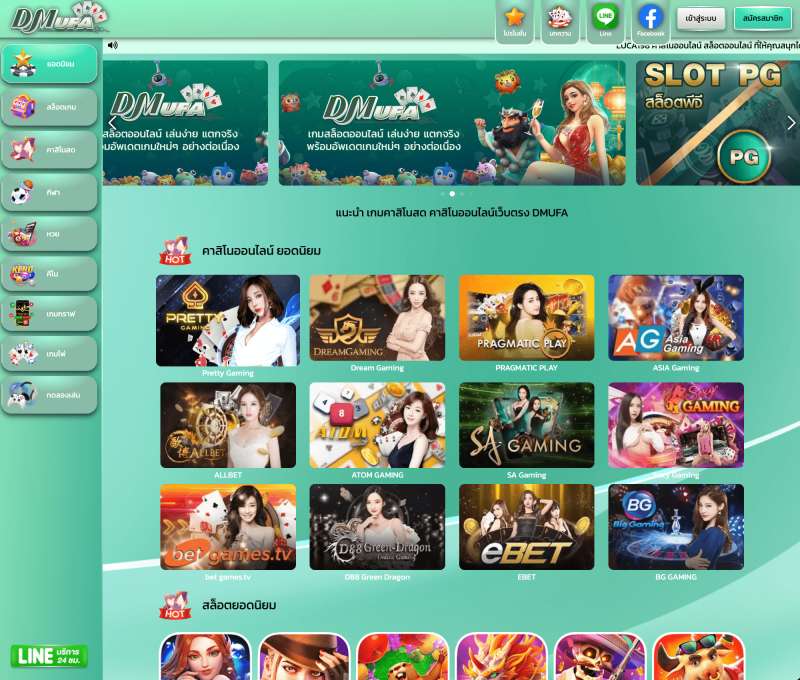The height and width of the screenshot is (680, 800).
Task: Click the PRAGMATIC PLAY caption text
Action: pos(527,368)
